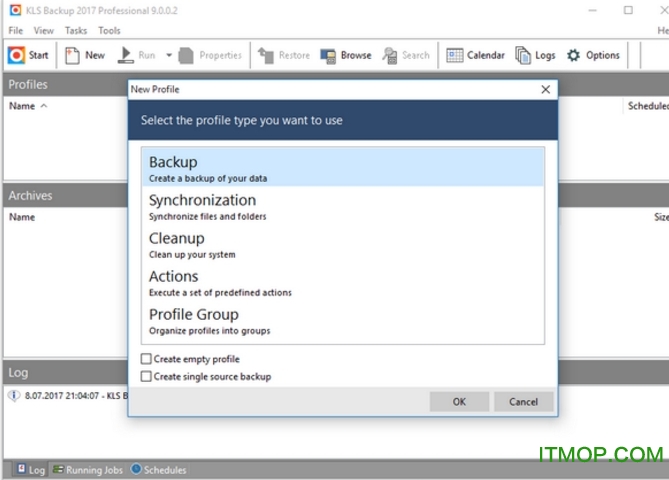Select the Cleanup profile type

pos(343,243)
